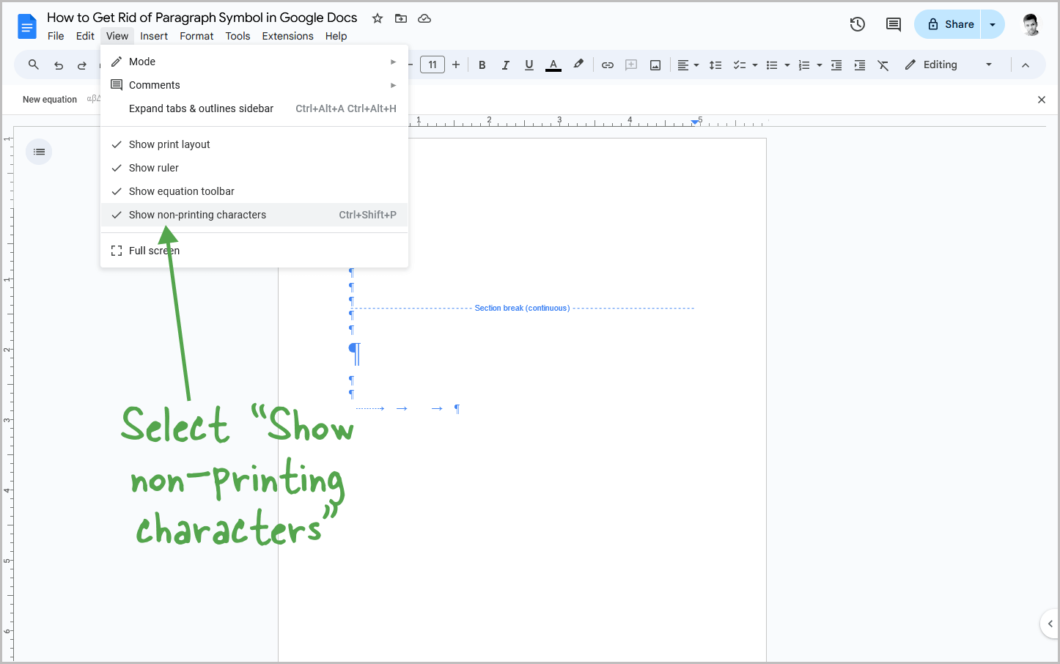The width and height of the screenshot is (1060, 664).
Task: Open the comments history icon
Action: point(893,24)
